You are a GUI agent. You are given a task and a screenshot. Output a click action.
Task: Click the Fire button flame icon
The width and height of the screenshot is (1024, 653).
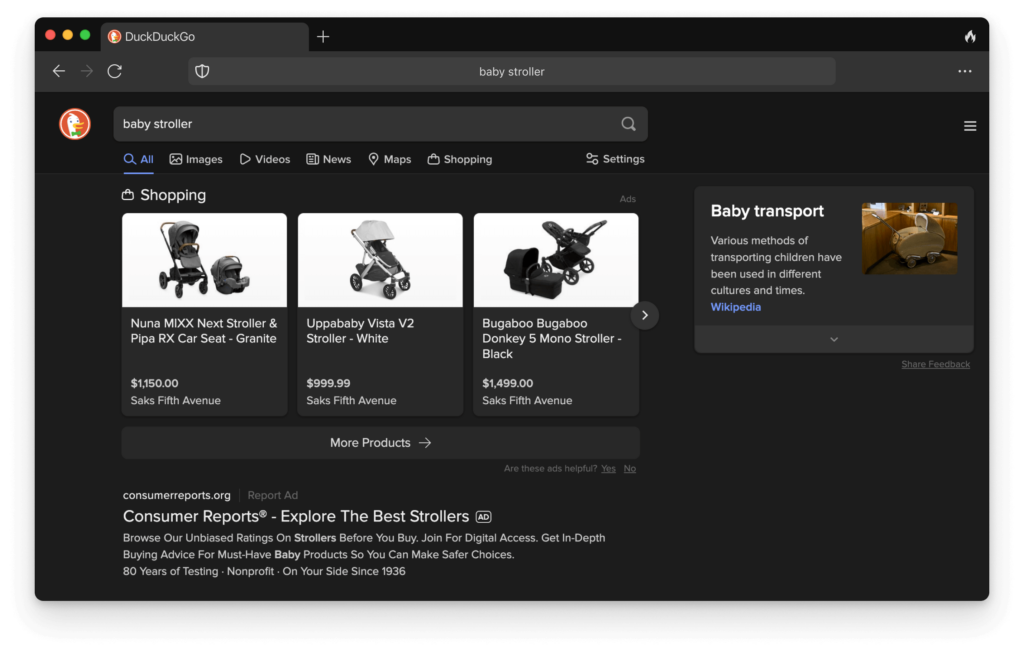(x=969, y=37)
